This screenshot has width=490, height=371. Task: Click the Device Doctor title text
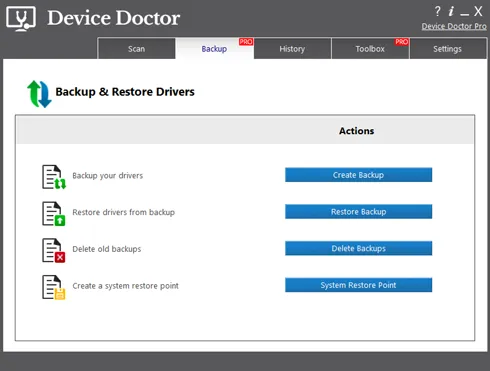click(x=114, y=18)
